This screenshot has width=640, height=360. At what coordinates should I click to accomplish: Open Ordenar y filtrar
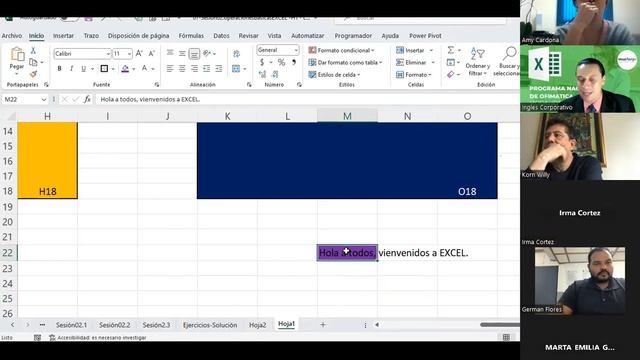coord(478,61)
